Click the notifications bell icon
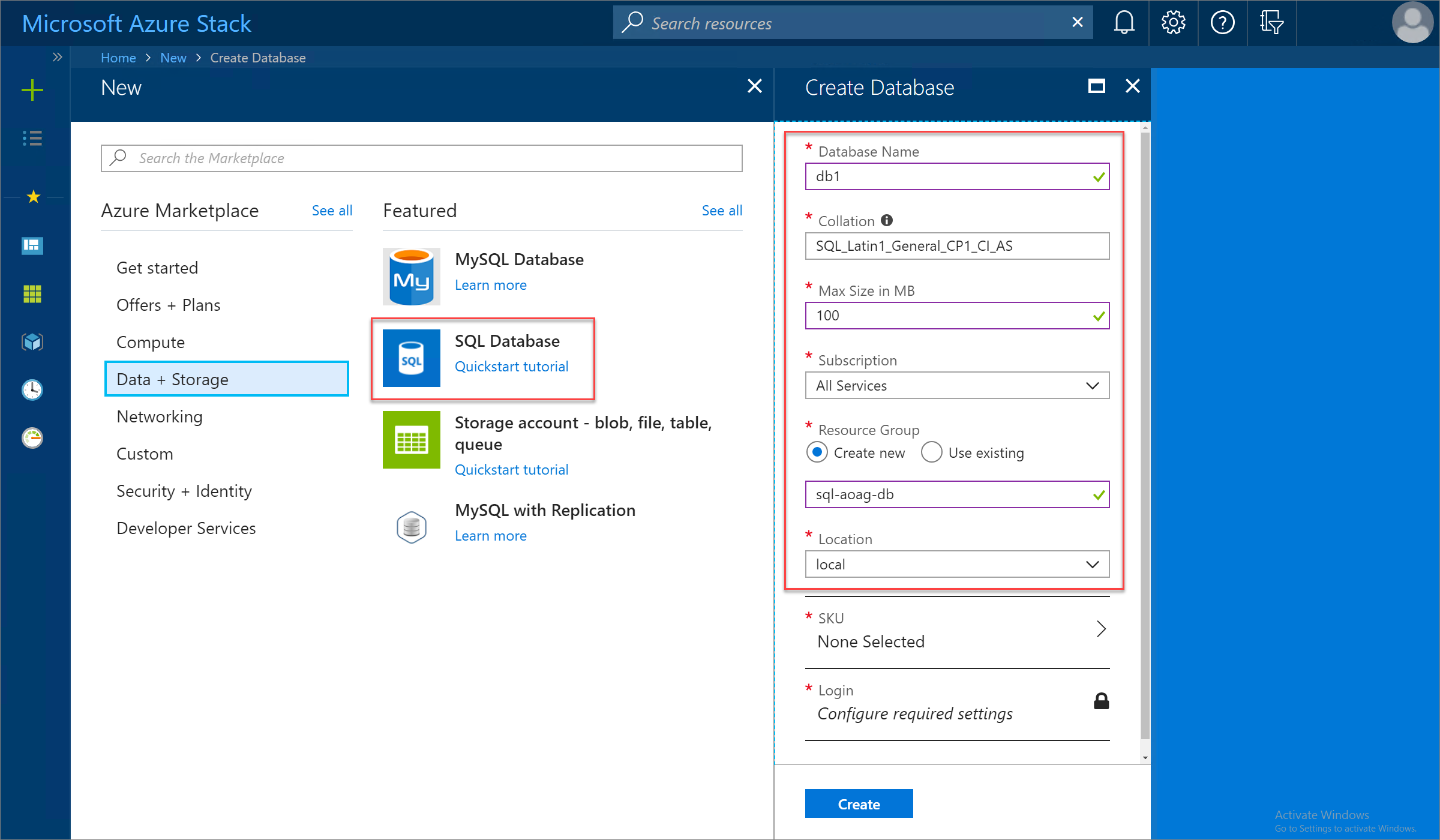The image size is (1440, 840). point(1124,22)
